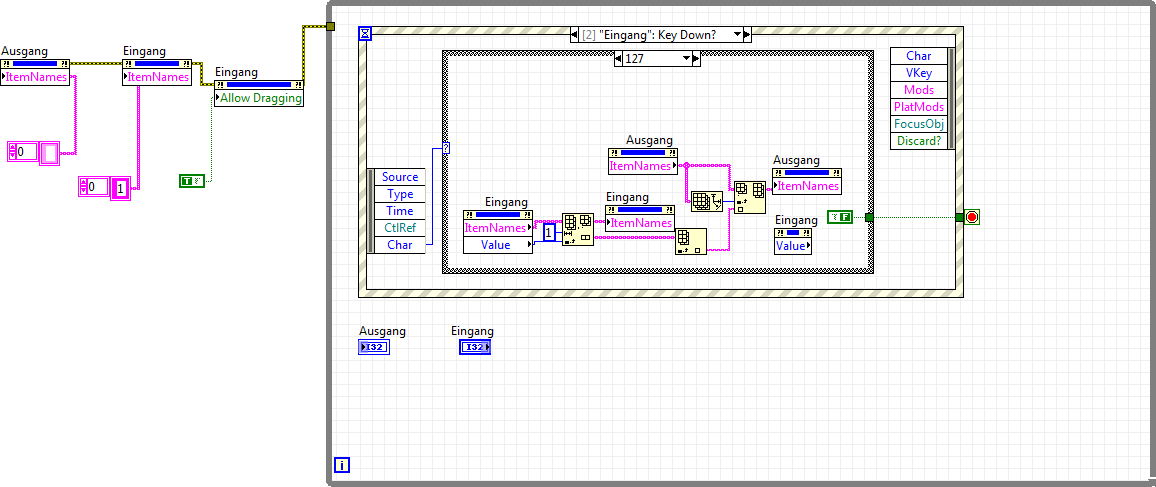Click the event timeout hourglass terminal
This screenshot has width=1156, height=487.
click(x=366, y=34)
